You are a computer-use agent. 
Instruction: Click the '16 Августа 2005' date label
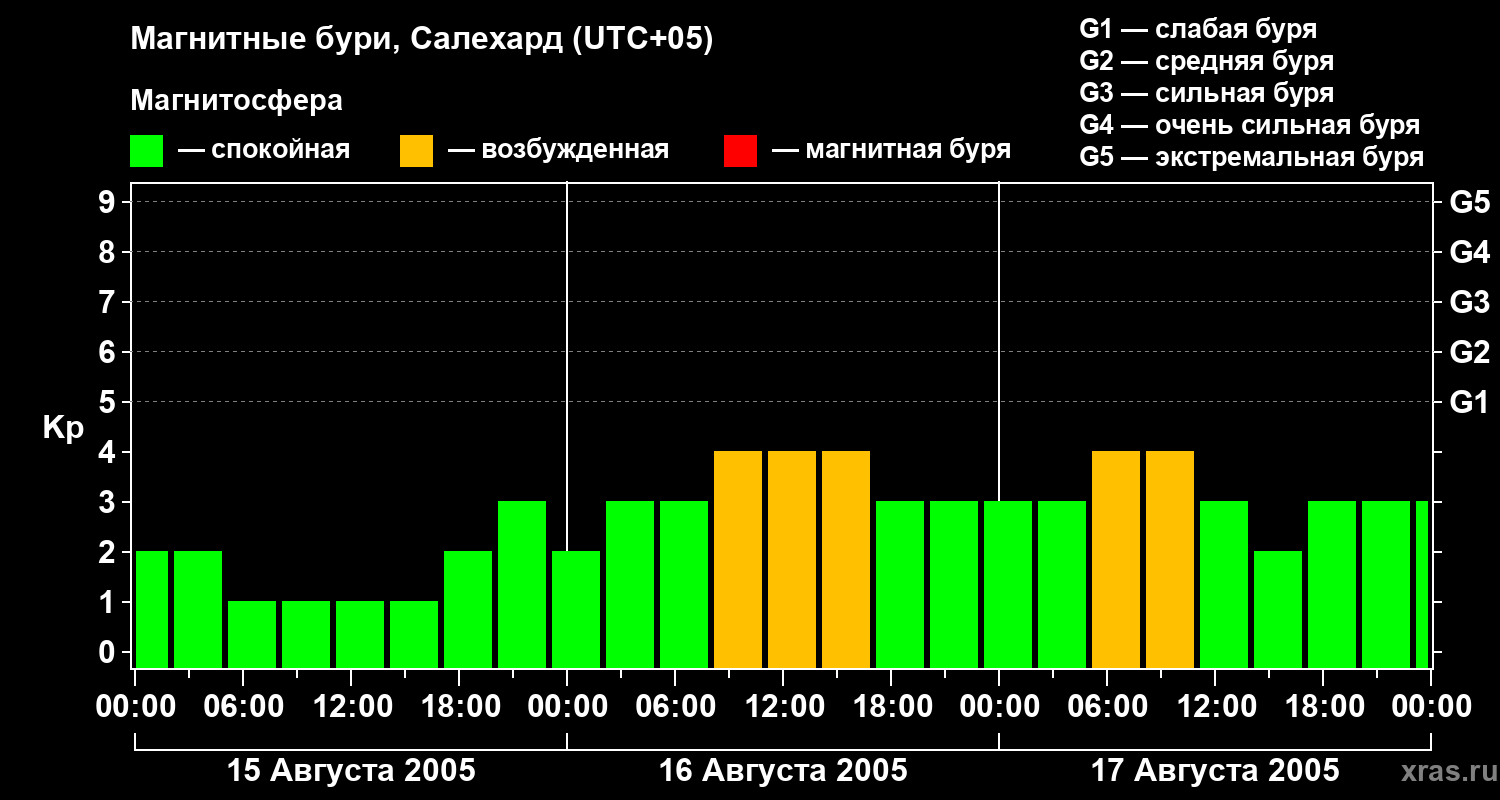pyautogui.click(x=783, y=770)
